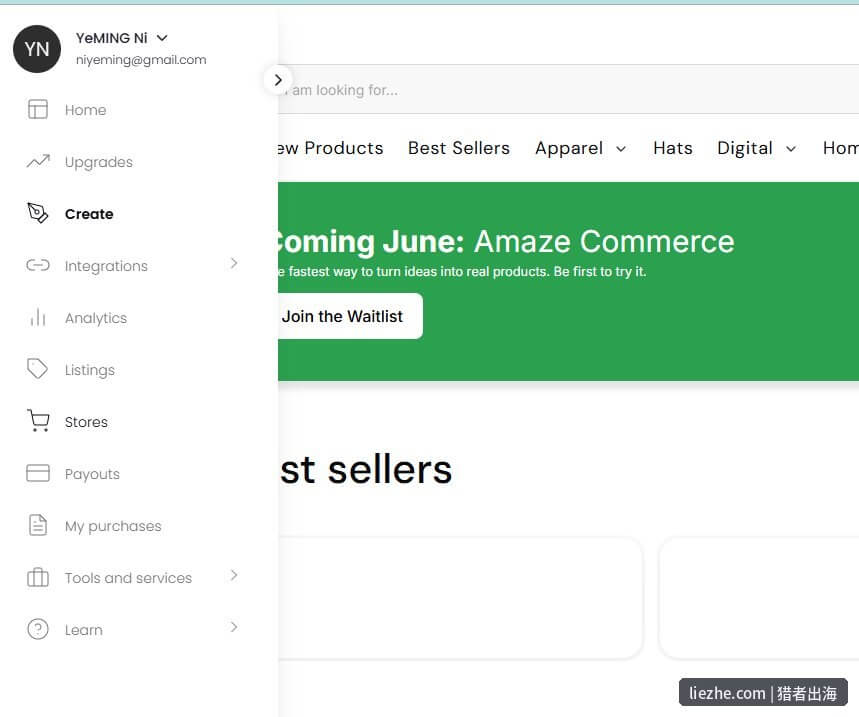Click the Analytics bar chart icon

point(38,317)
